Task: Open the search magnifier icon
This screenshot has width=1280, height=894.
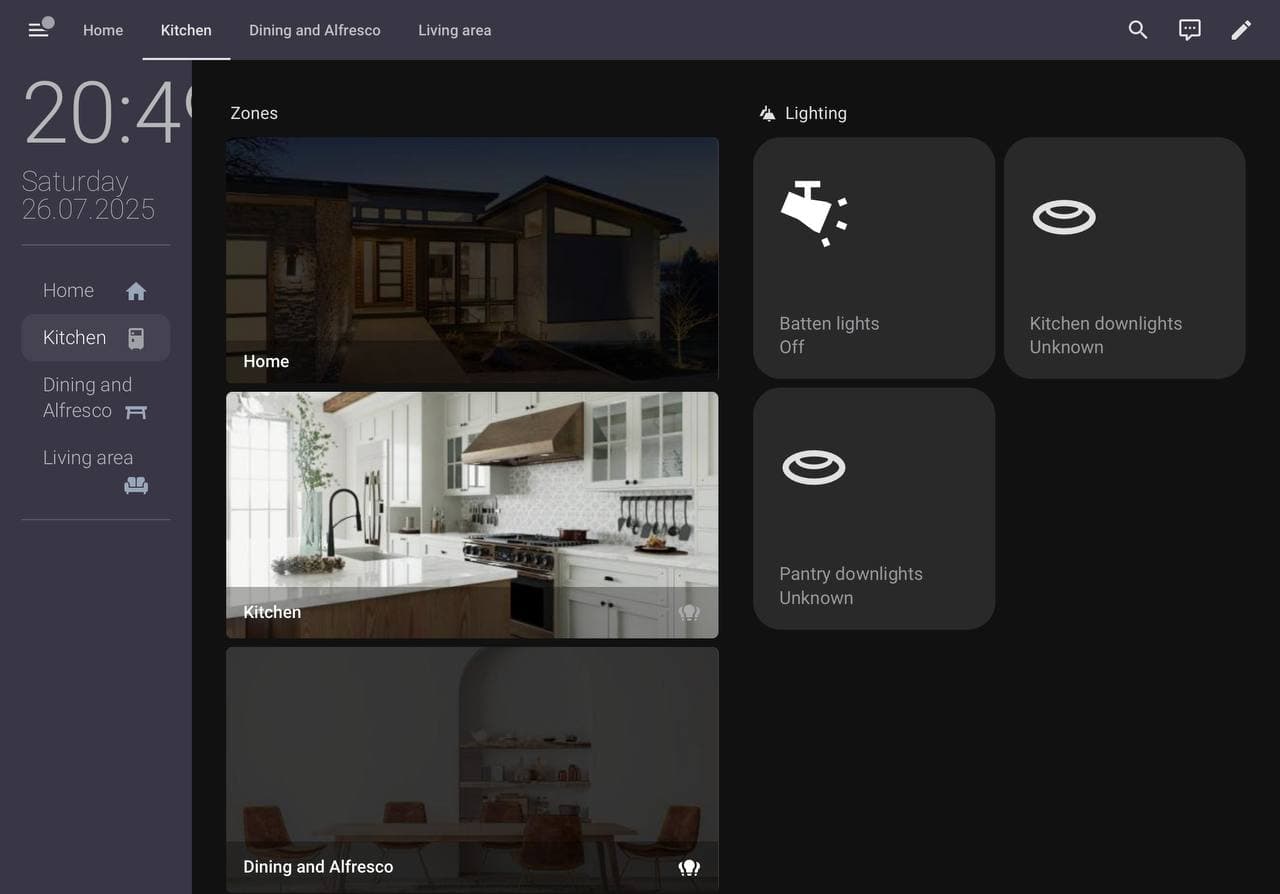Action: click(1138, 30)
